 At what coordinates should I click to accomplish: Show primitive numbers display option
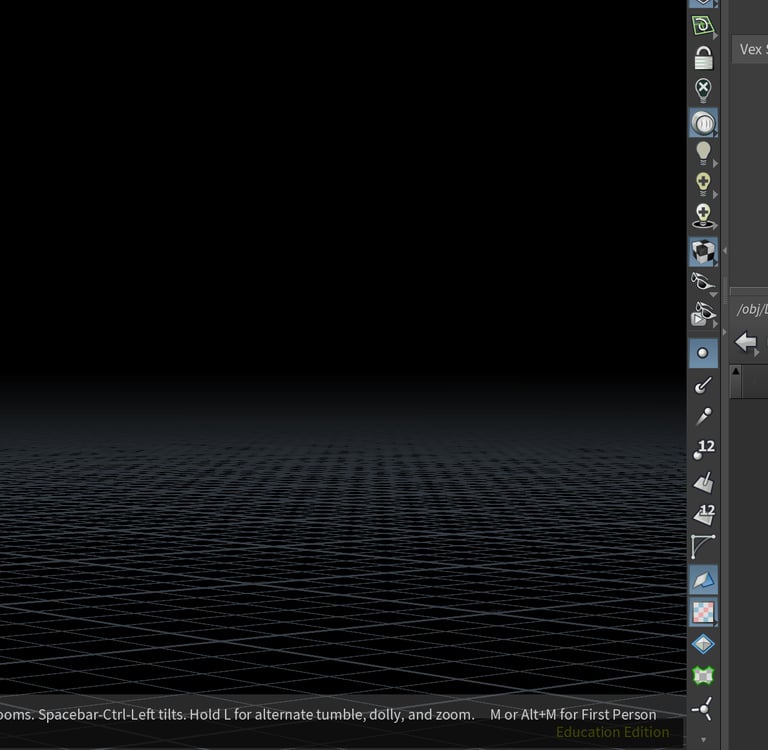[703, 515]
